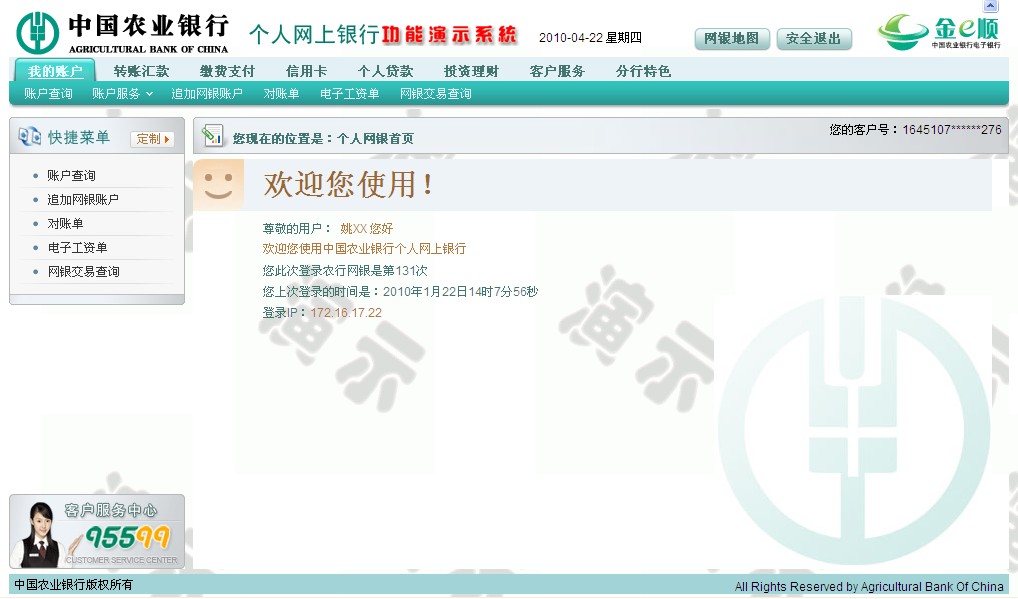The width and height of the screenshot is (1018, 599).
Task: Click the login IP 172.16.17.22 text
Action: tap(346, 313)
